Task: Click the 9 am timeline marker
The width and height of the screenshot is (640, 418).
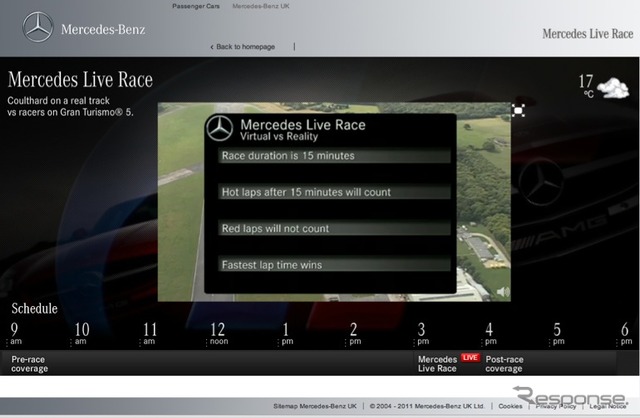Action: [15, 334]
